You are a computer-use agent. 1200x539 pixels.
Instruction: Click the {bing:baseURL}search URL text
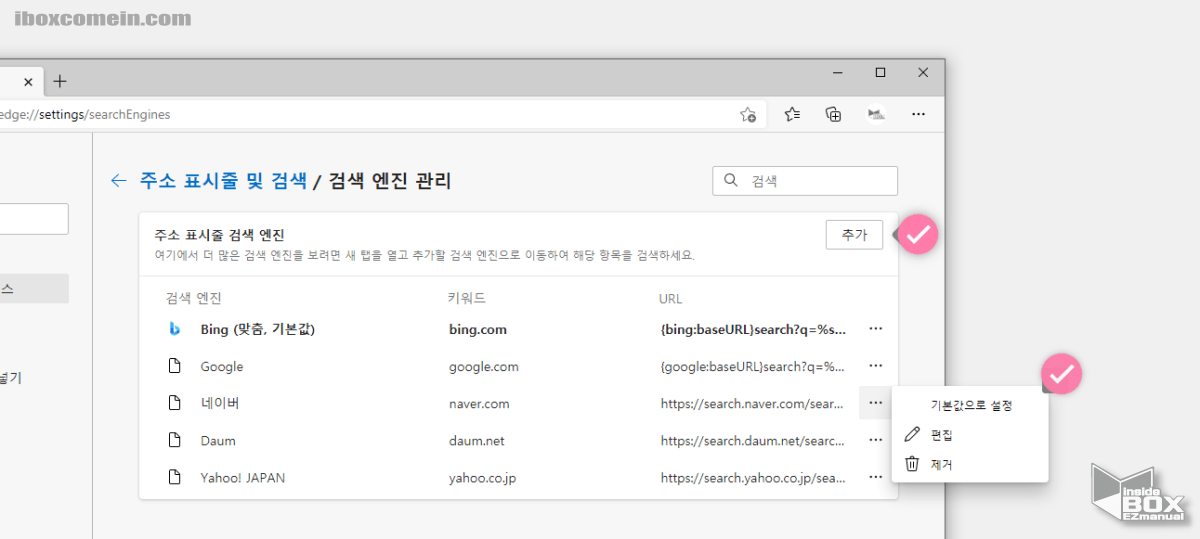pos(754,329)
